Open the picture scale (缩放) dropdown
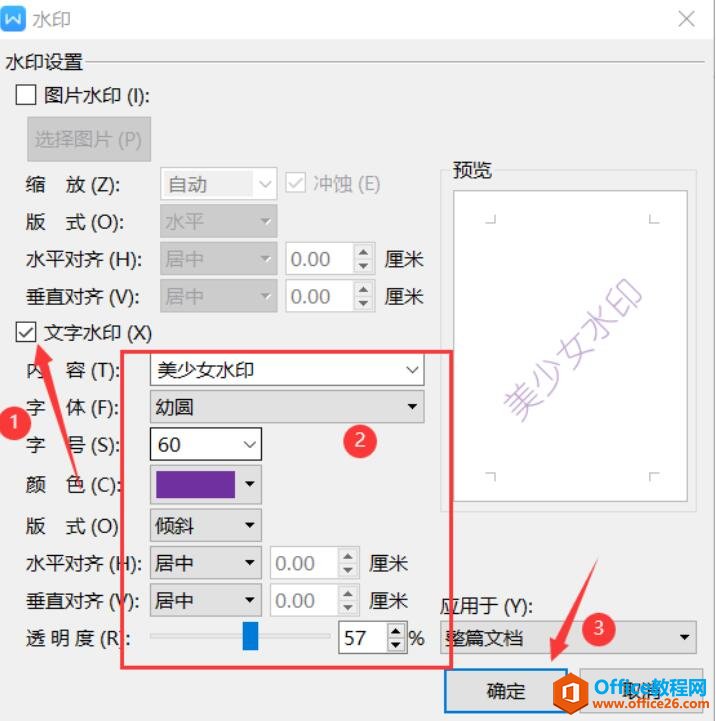This screenshot has height=721, width=716. click(218, 183)
